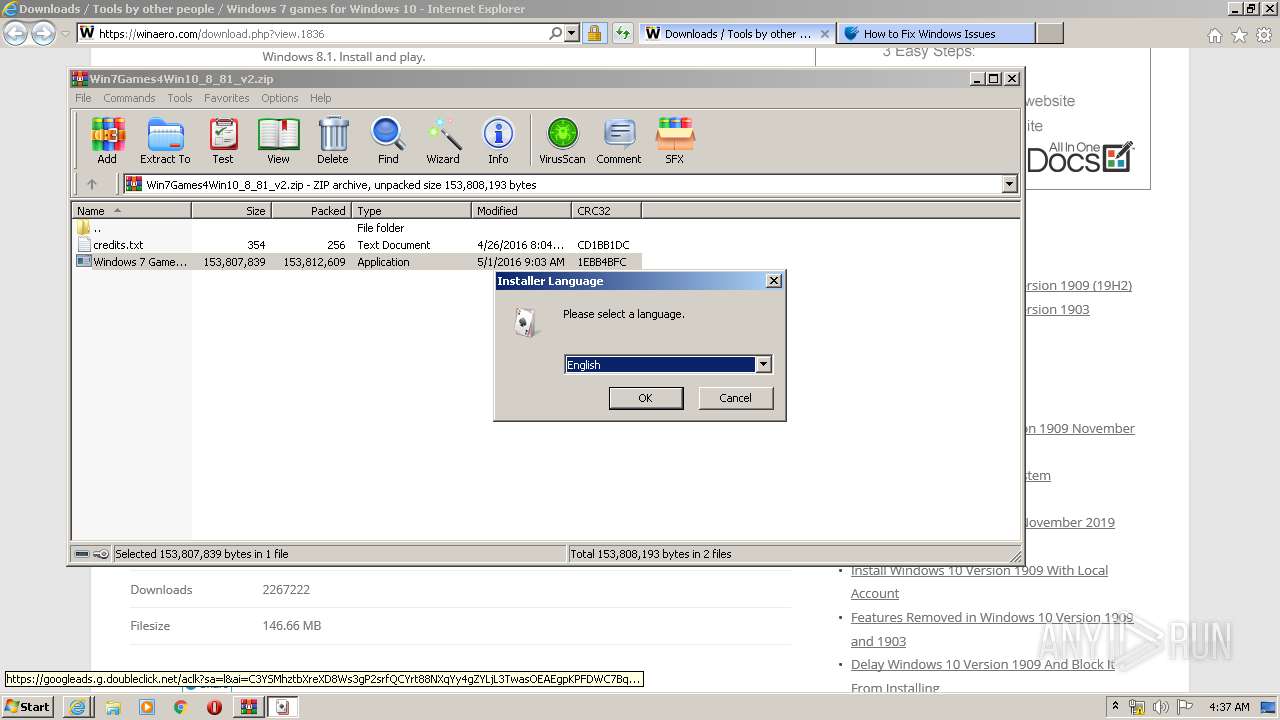Open the Help menu in WinRAR

320,98
